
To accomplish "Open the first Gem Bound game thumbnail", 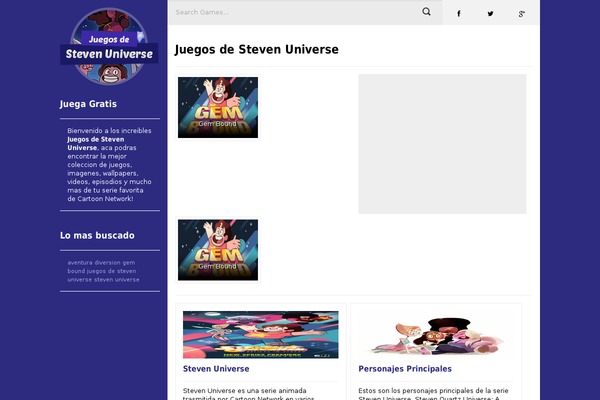I will 218,108.
